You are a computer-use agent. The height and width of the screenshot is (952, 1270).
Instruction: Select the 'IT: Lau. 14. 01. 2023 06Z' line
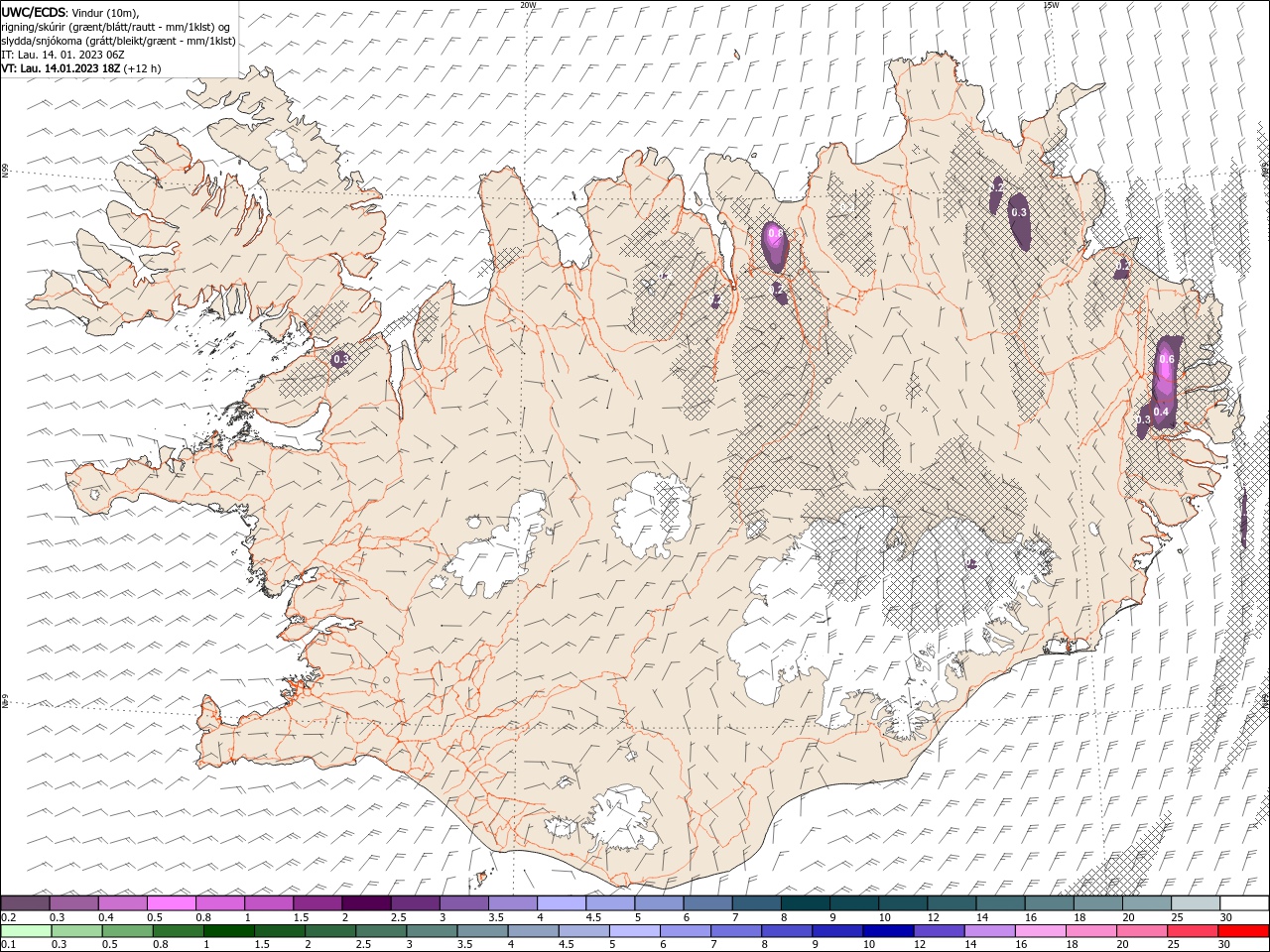click(63, 55)
